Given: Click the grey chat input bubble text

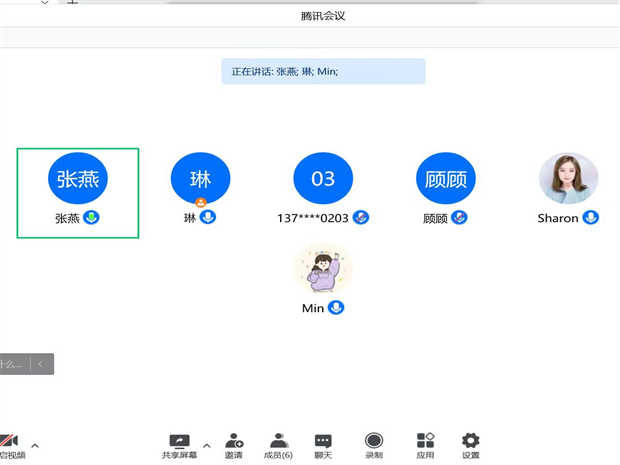Looking at the screenshot, I should pos(12,364).
